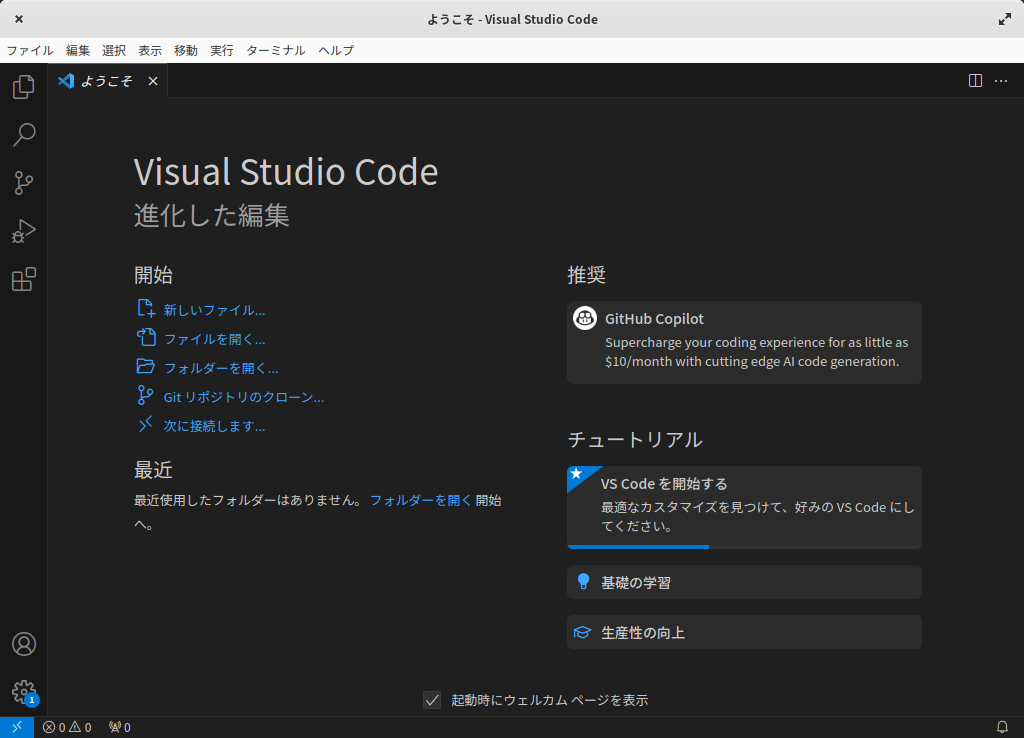This screenshot has width=1024, height=738.
Task: Open the Extensions view icon
Action: [x=24, y=280]
